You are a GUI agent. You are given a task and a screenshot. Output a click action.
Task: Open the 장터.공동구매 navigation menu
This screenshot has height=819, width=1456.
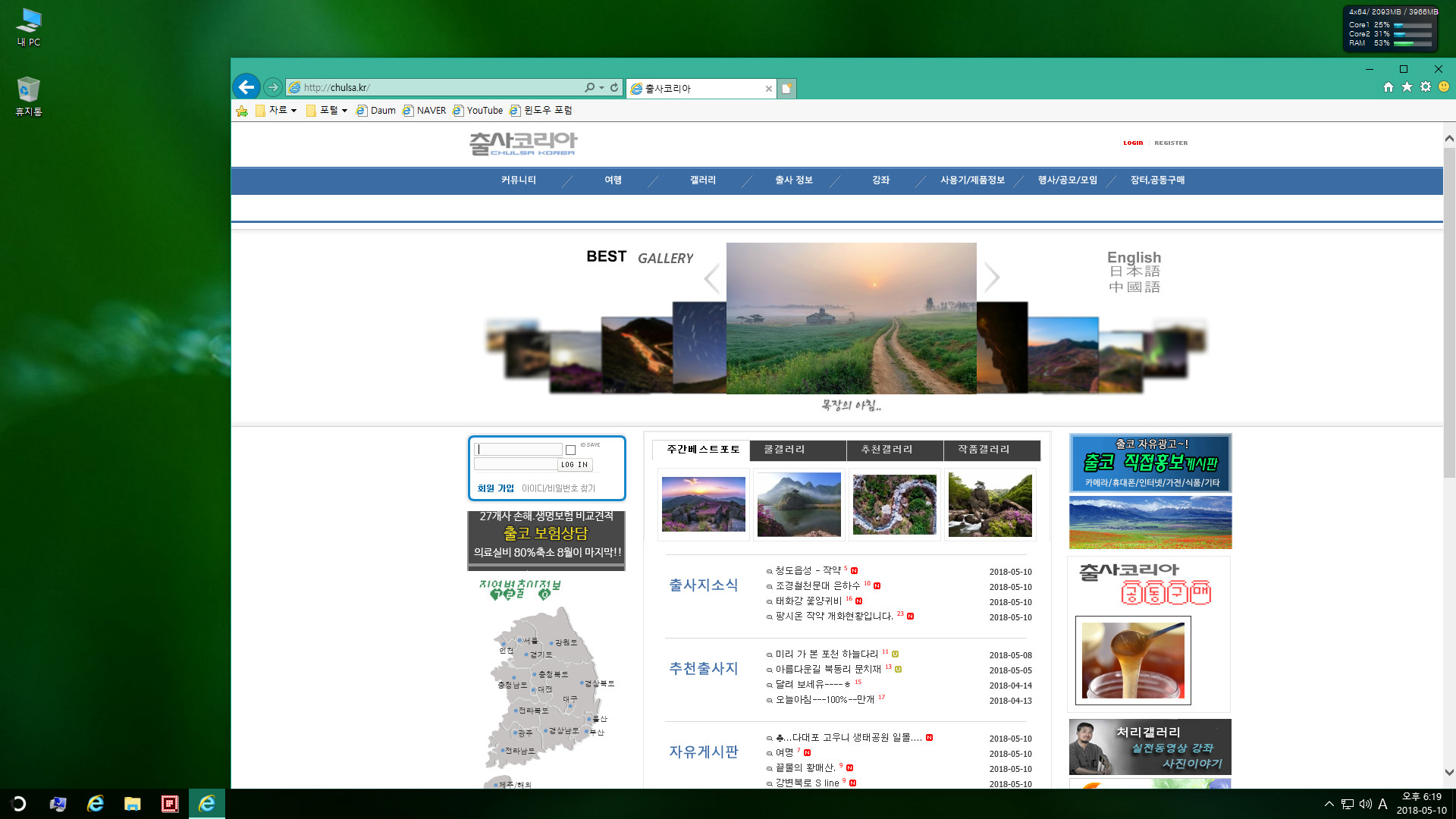[1157, 180]
